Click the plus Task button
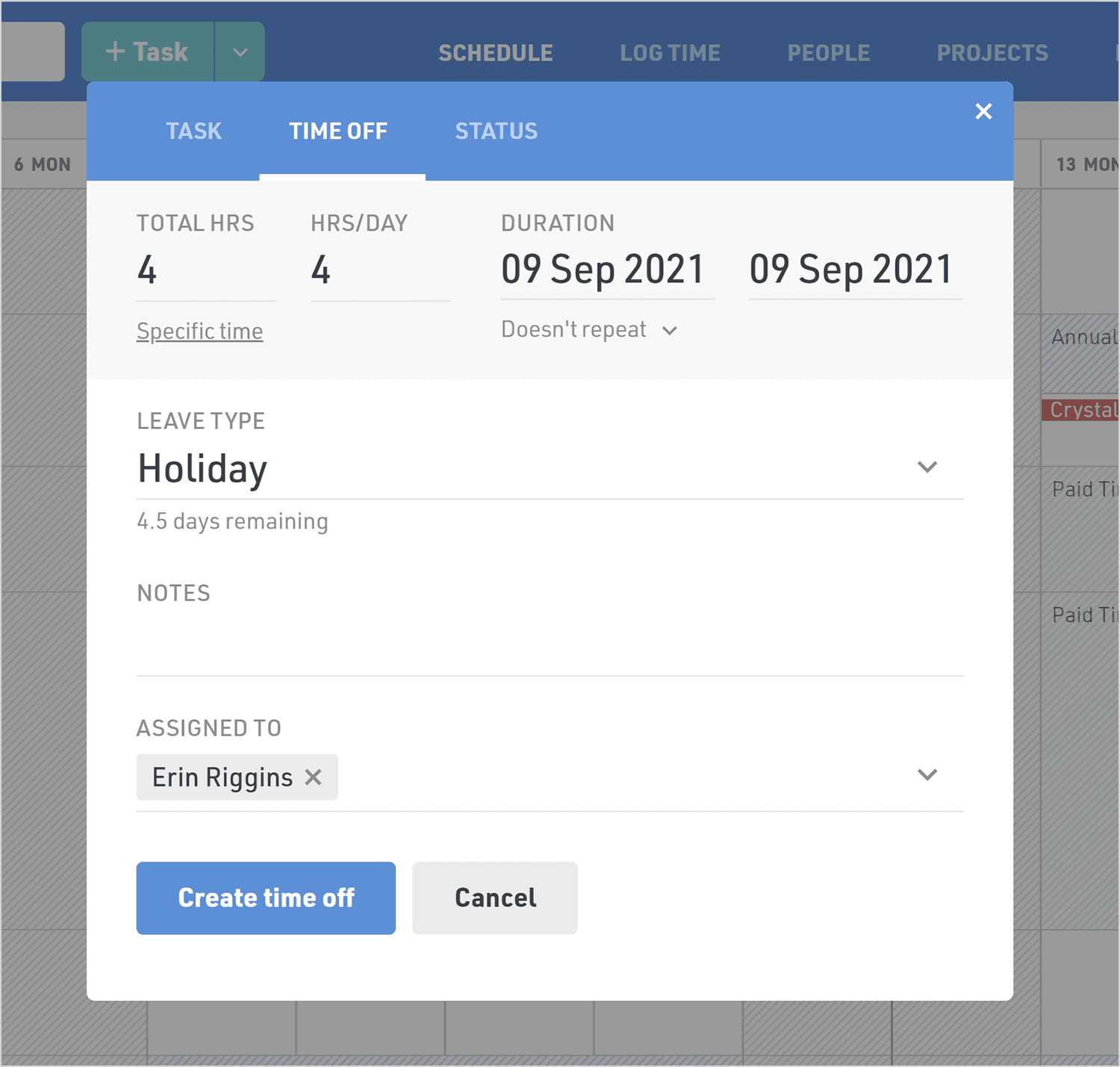 click(x=148, y=52)
